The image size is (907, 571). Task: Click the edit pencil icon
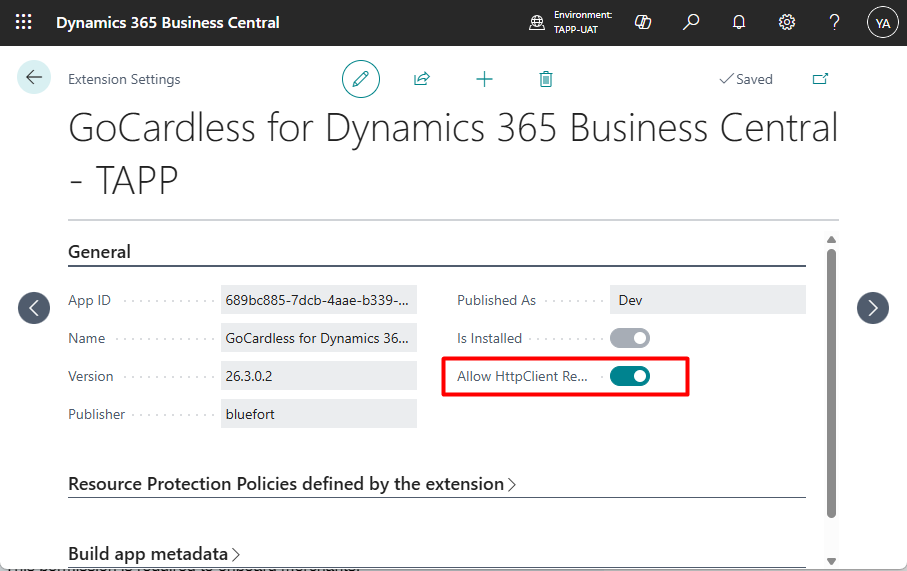point(360,79)
